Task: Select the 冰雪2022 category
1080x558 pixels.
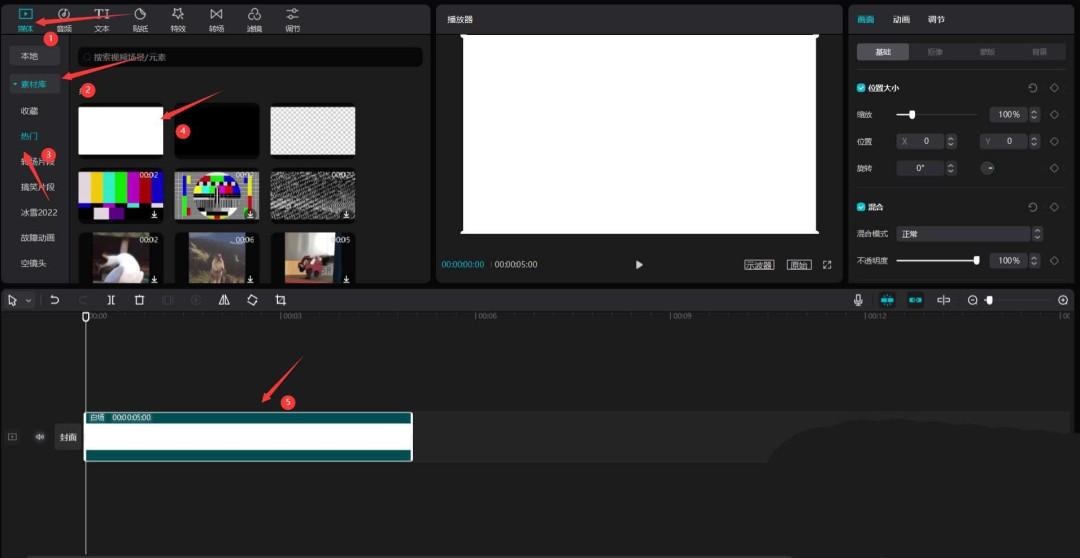Action: click(39, 212)
